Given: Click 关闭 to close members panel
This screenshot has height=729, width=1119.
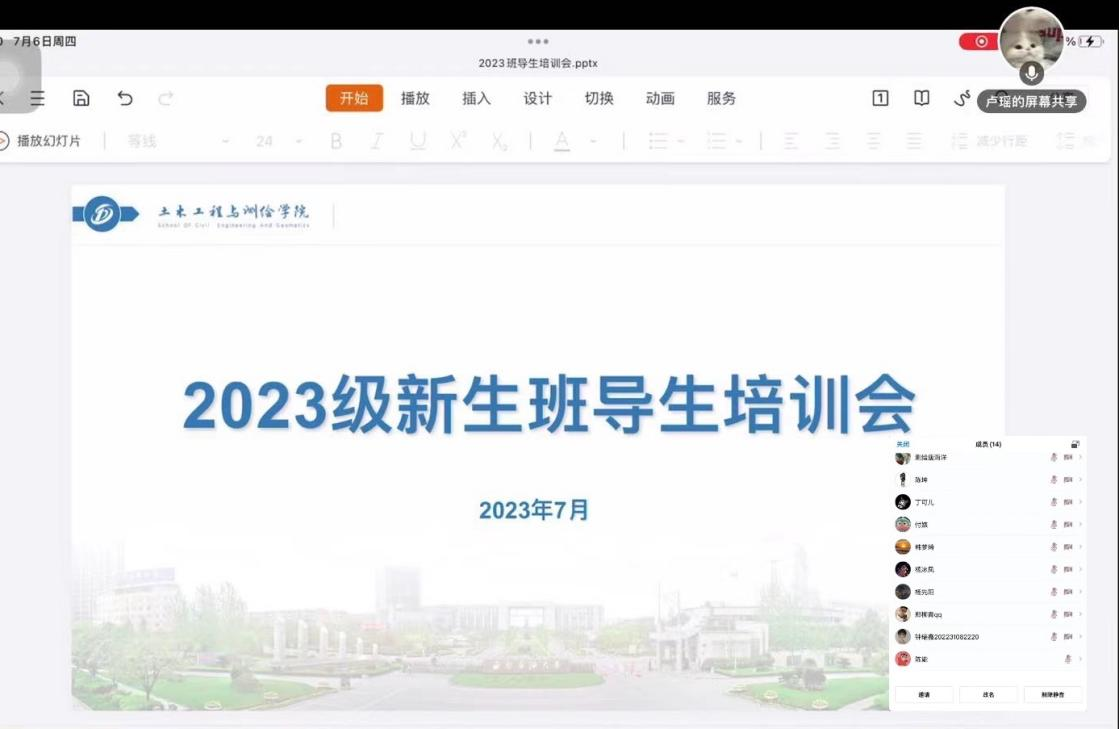Looking at the screenshot, I should 903,444.
